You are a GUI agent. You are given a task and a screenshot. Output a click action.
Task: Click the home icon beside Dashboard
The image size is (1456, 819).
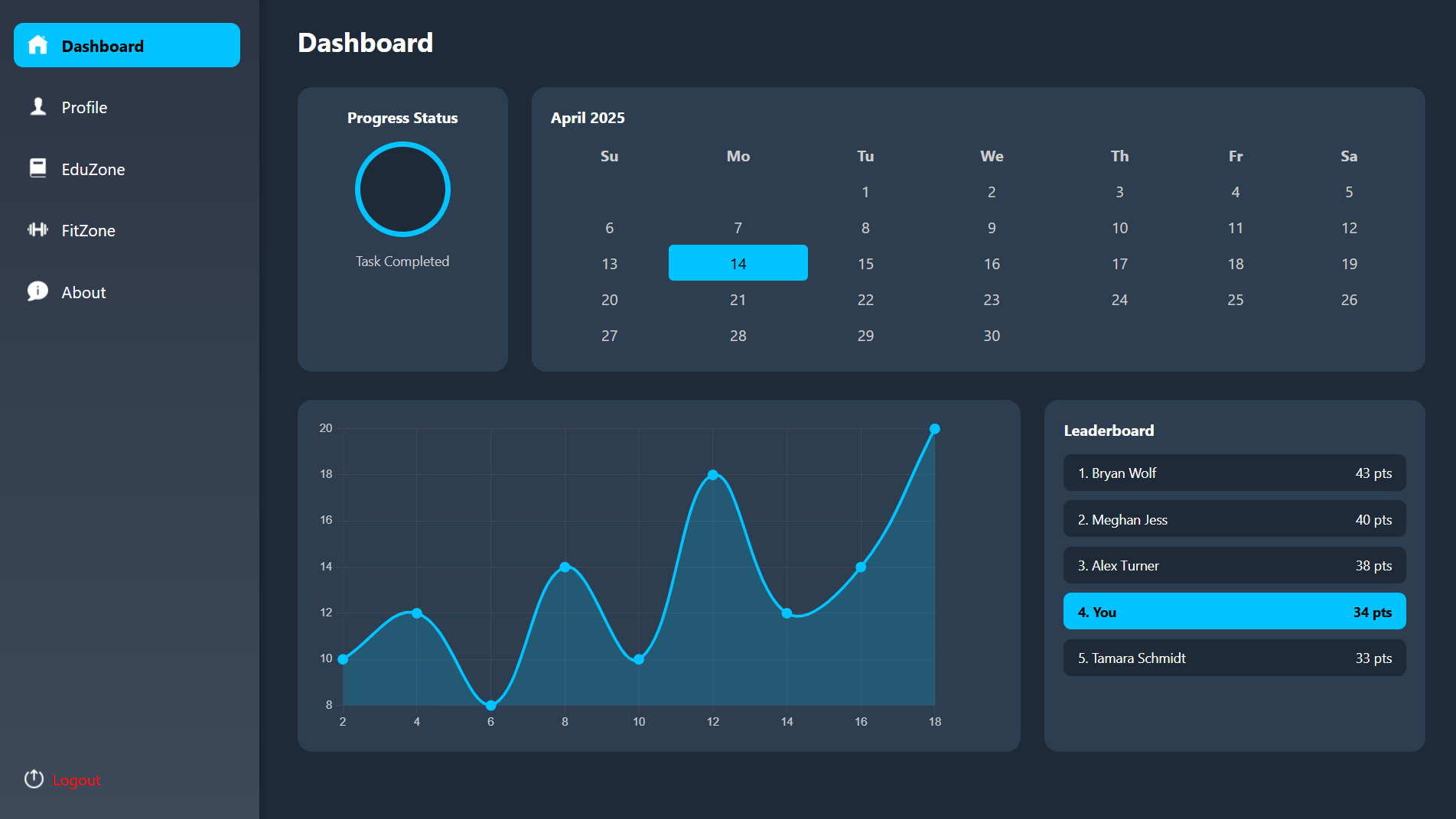37,45
